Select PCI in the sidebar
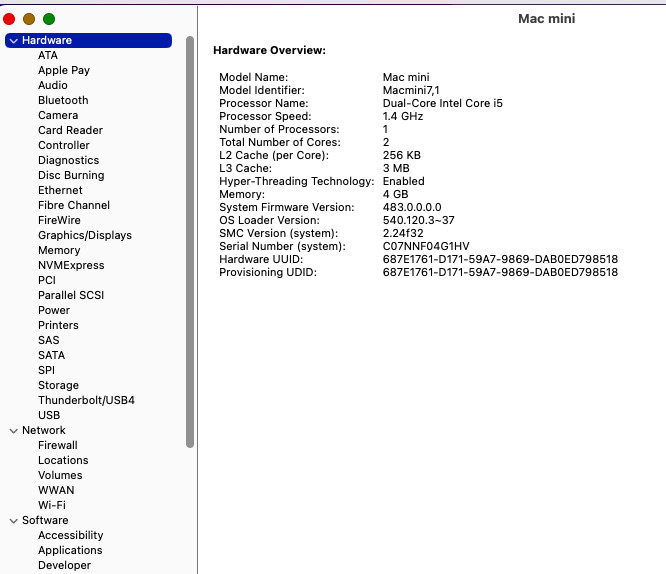This screenshot has width=666, height=574. 47,280
